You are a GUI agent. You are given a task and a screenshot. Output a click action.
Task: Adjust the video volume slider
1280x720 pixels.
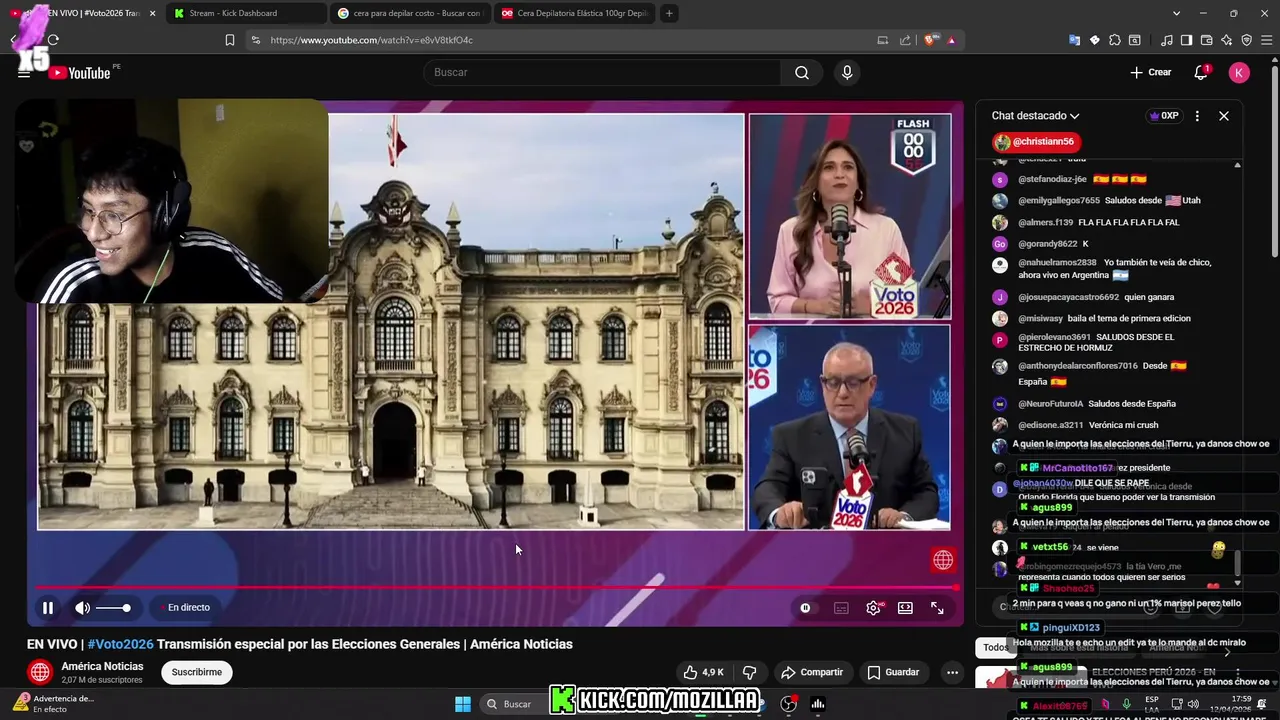point(113,608)
